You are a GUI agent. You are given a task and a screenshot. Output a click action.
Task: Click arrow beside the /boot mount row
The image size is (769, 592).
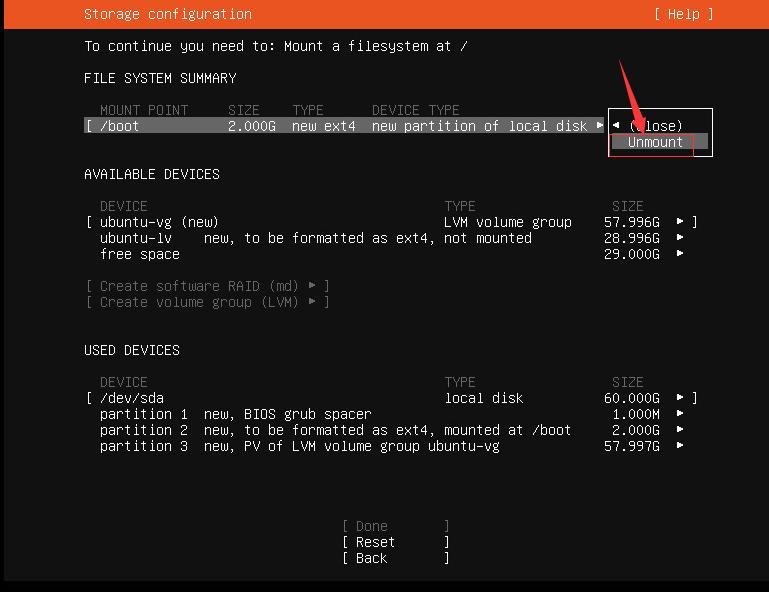coord(600,126)
